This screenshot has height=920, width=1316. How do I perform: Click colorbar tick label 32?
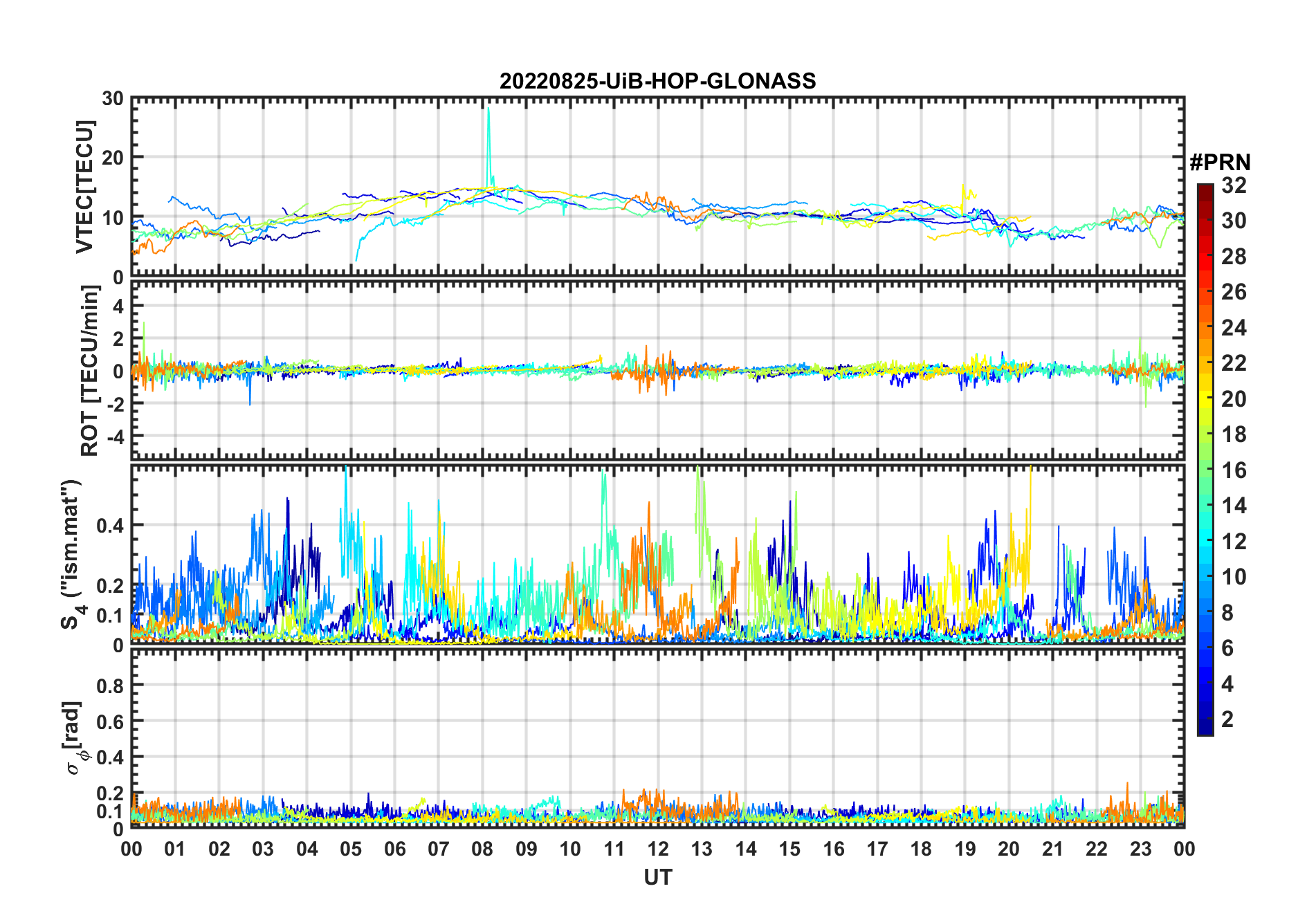(x=1234, y=185)
